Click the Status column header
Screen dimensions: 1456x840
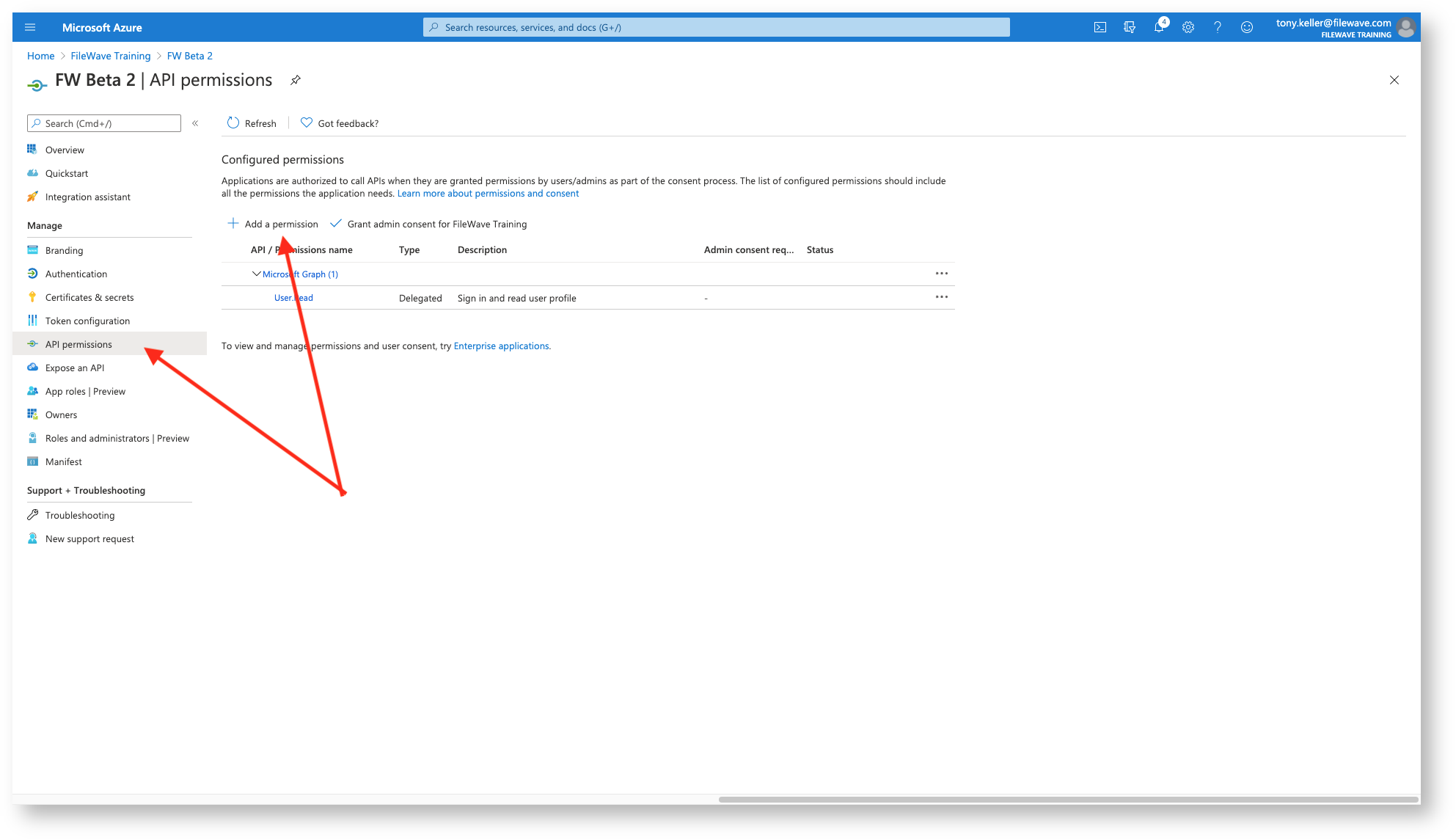820,250
